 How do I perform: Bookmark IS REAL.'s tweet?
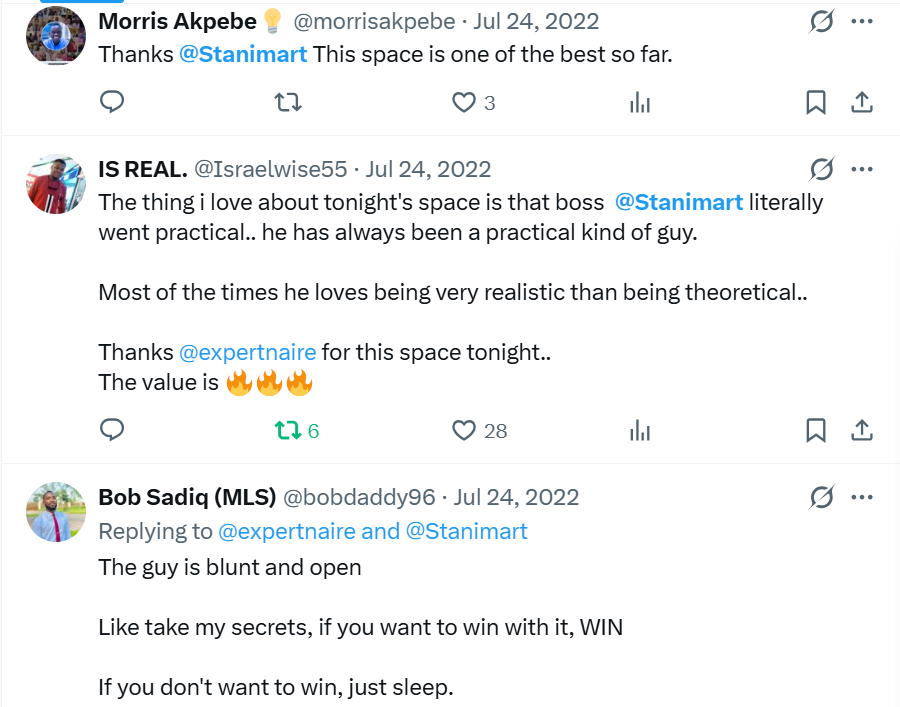pos(816,430)
